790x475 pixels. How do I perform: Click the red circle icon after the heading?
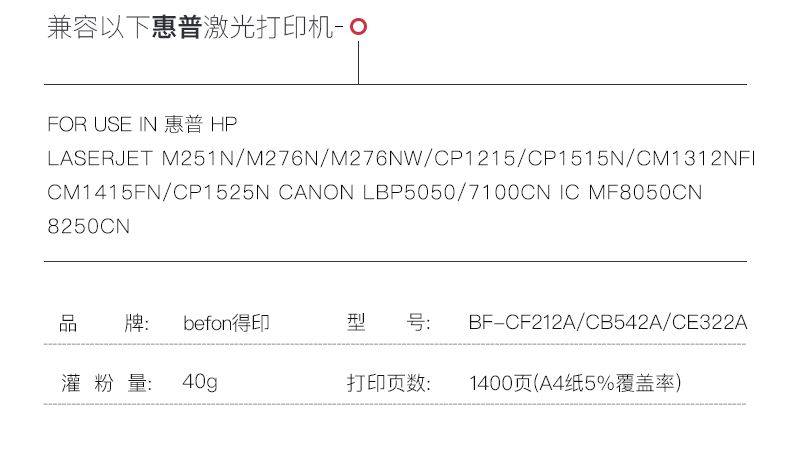pyautogui.click(x=358, y=29)
